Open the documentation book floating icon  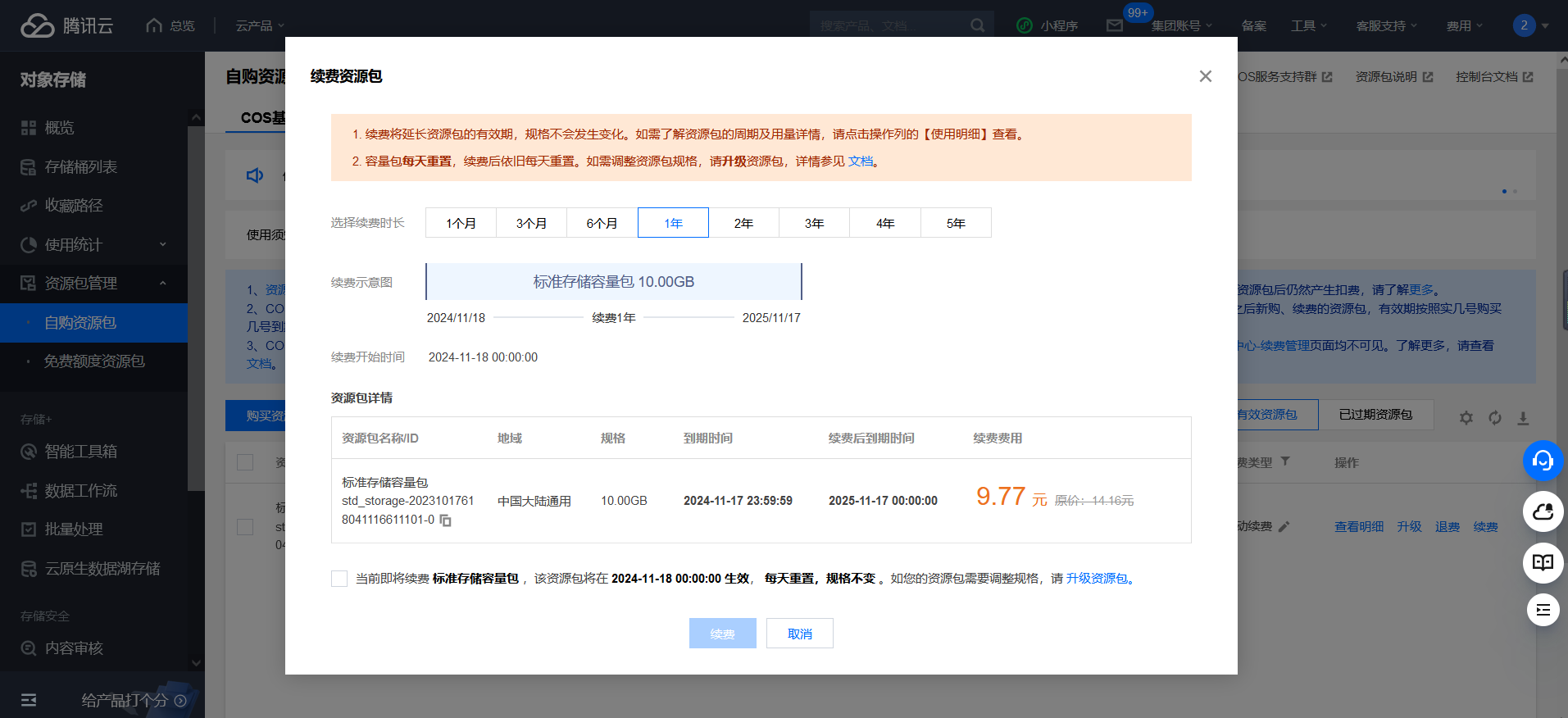(1543, 563)
